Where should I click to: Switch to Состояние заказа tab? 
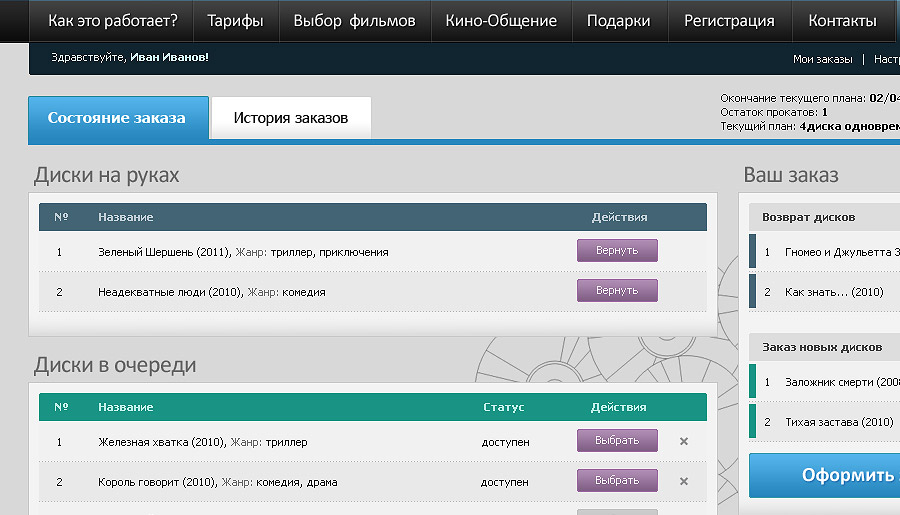click(118, 118)
